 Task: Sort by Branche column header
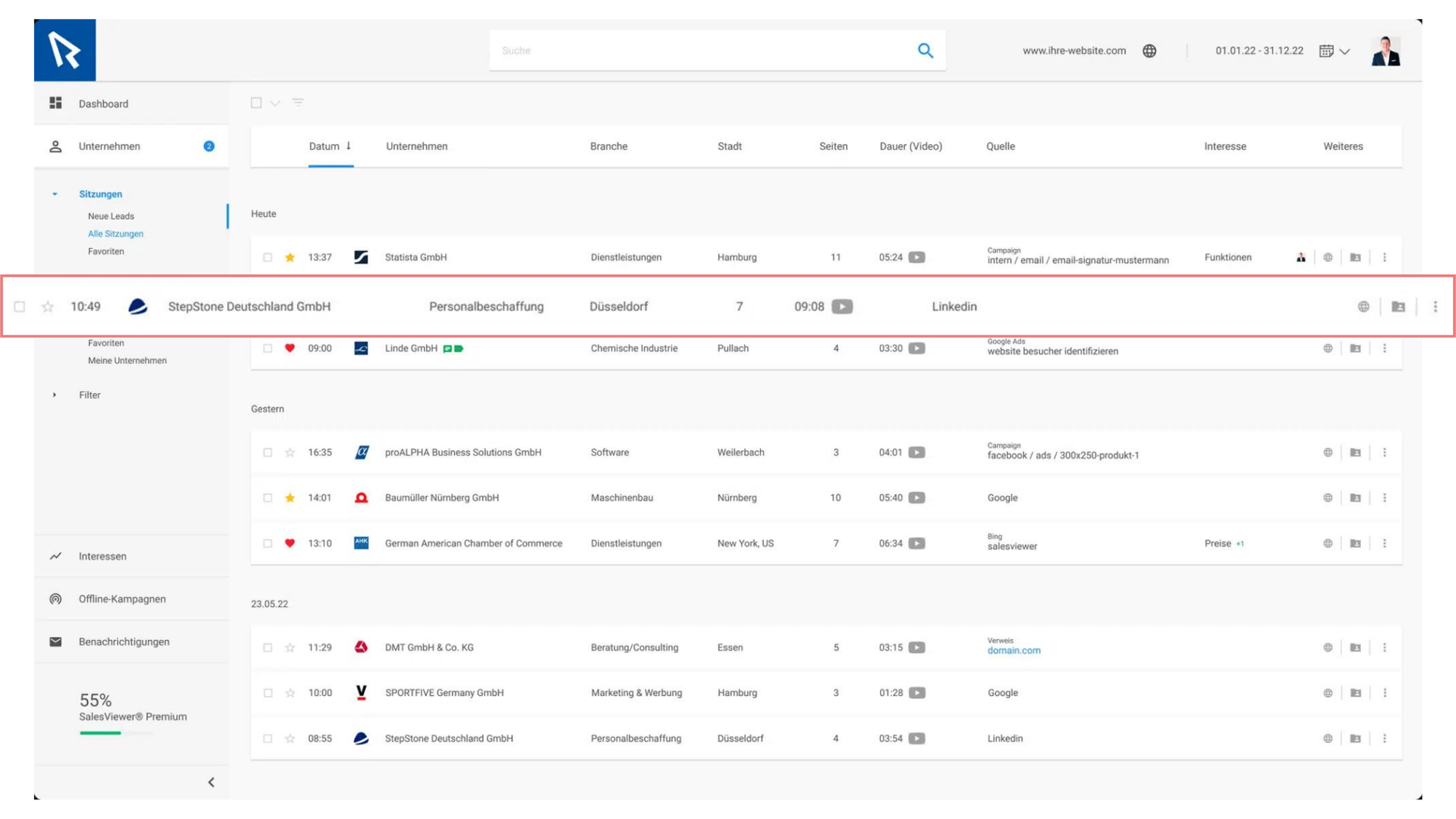pyautogui.click(x=609, y=146)
